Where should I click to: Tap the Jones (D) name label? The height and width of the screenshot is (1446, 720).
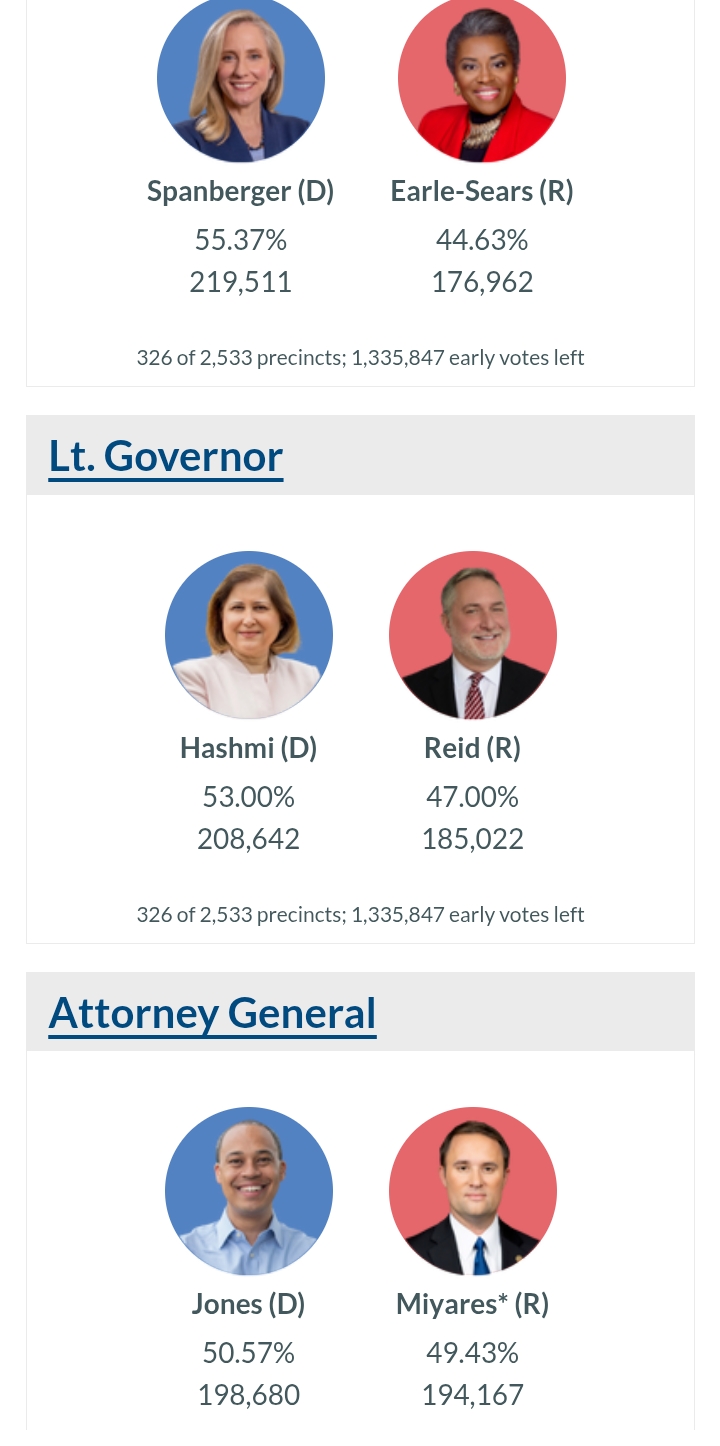pos(249,1304)
